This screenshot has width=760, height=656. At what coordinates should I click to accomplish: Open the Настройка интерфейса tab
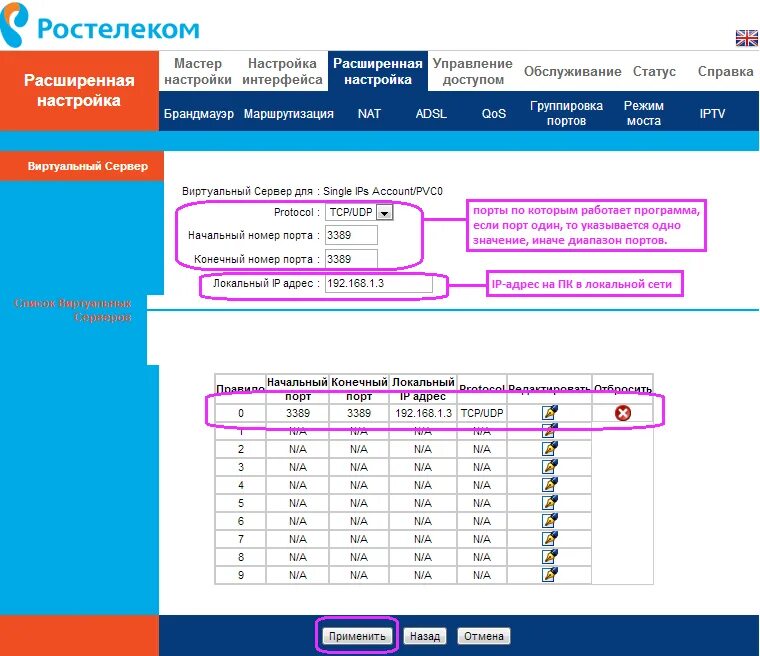(282, 71)
